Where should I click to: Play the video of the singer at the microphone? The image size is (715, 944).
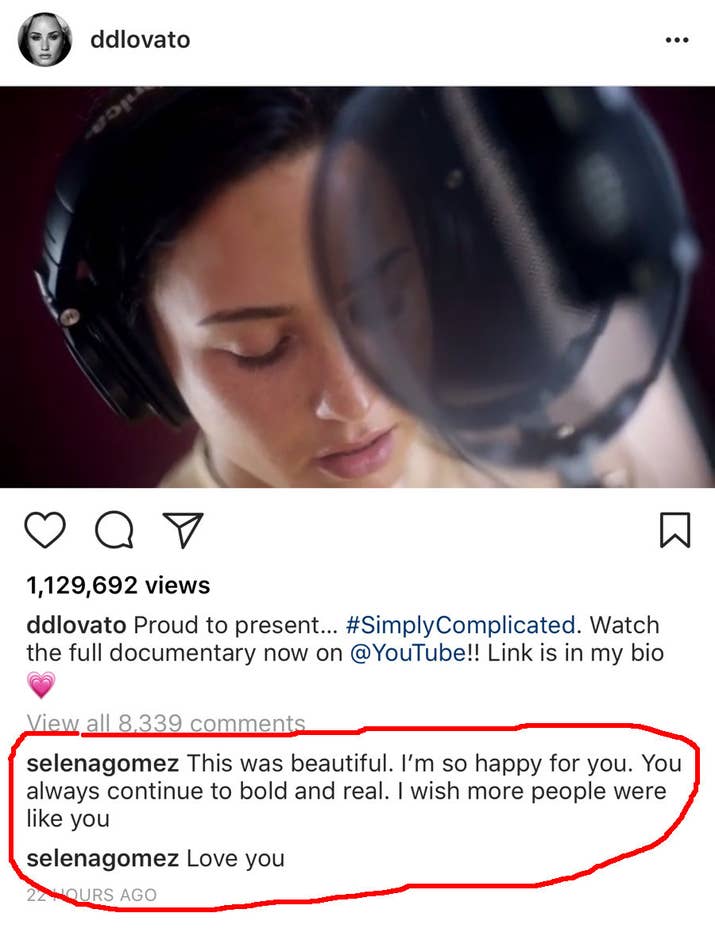[x=357, y=287]
